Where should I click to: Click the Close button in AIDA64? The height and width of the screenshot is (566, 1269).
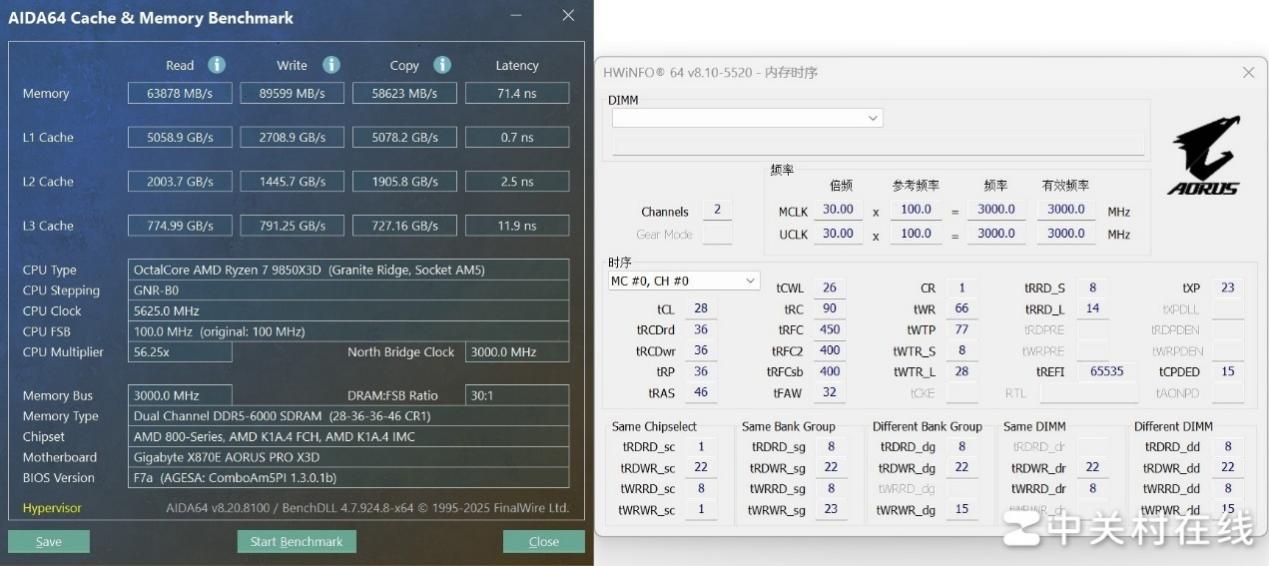(544, 542)
